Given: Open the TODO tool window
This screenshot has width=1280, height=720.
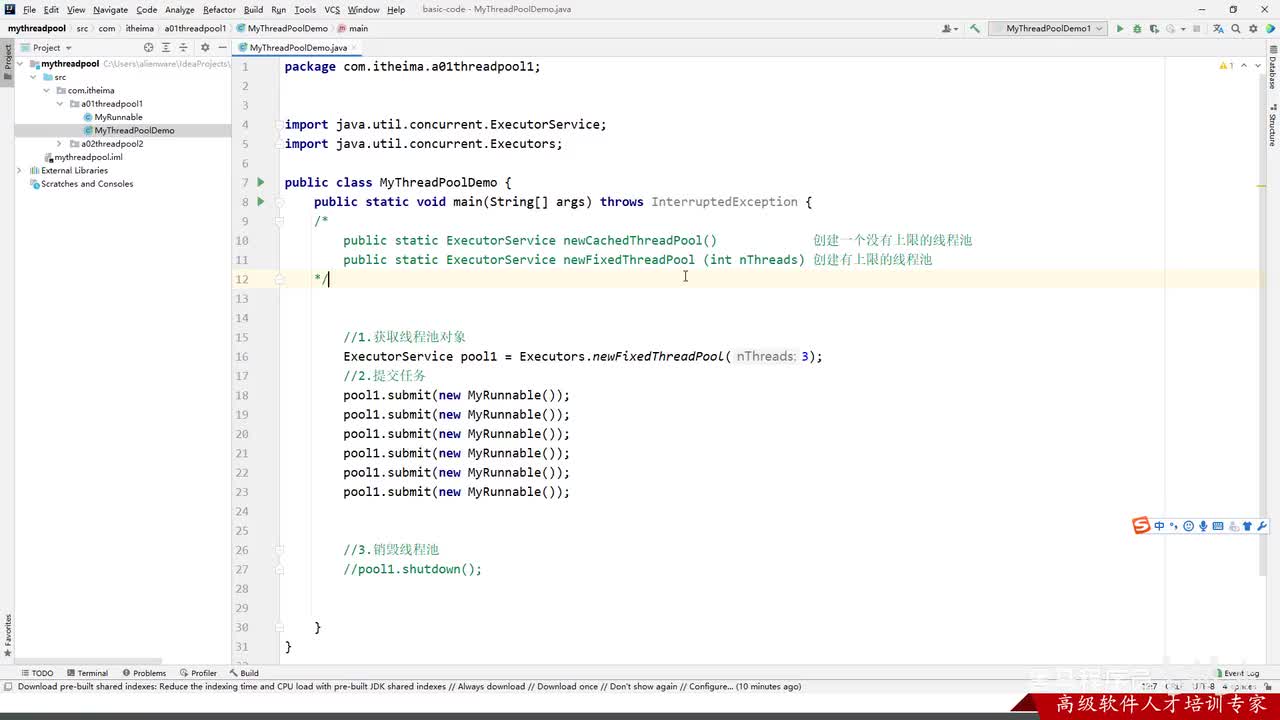Looking at the screenshot, I should click(x=38, y=673).
